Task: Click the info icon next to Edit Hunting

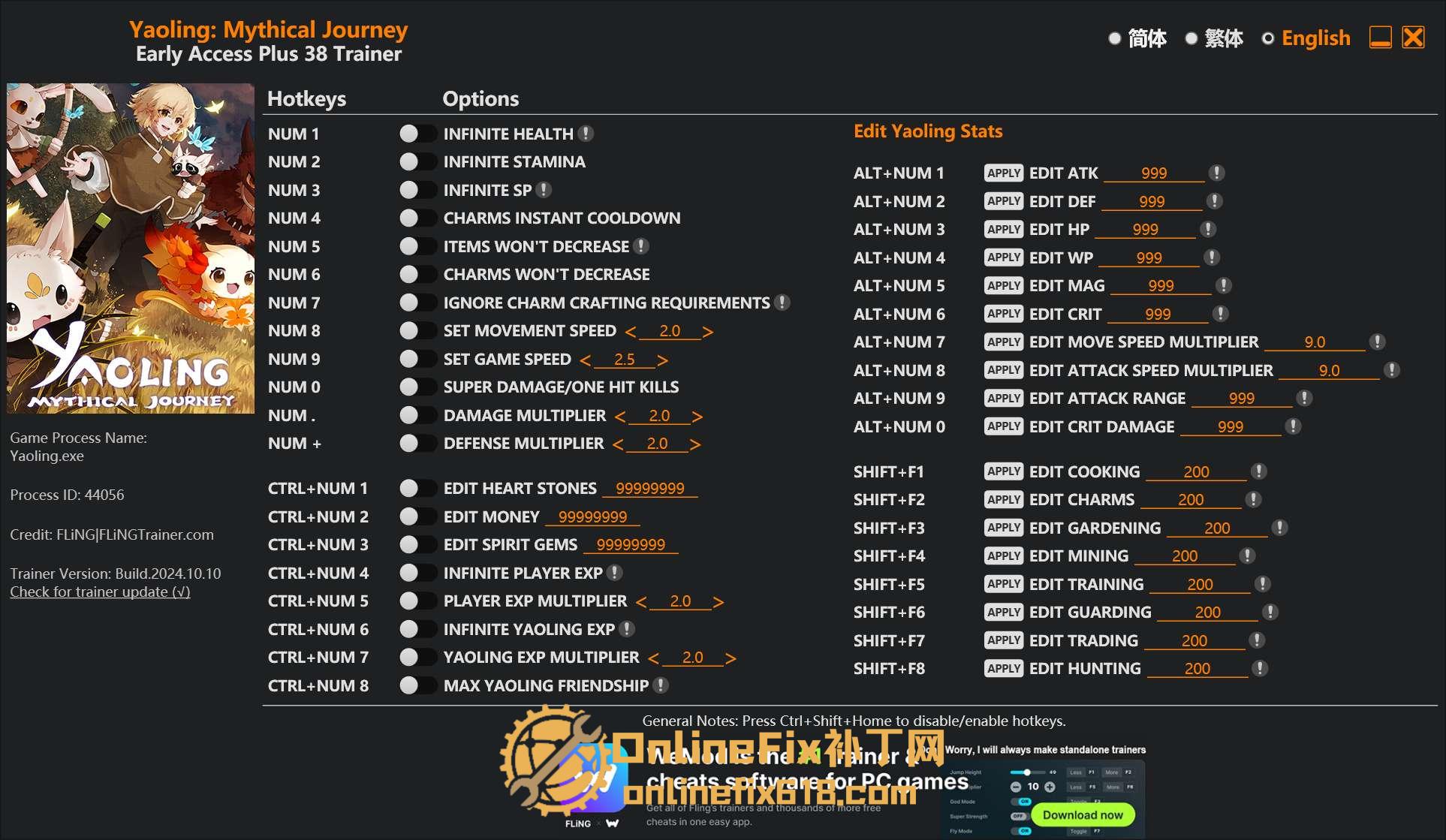Action: click(1260, 669)
